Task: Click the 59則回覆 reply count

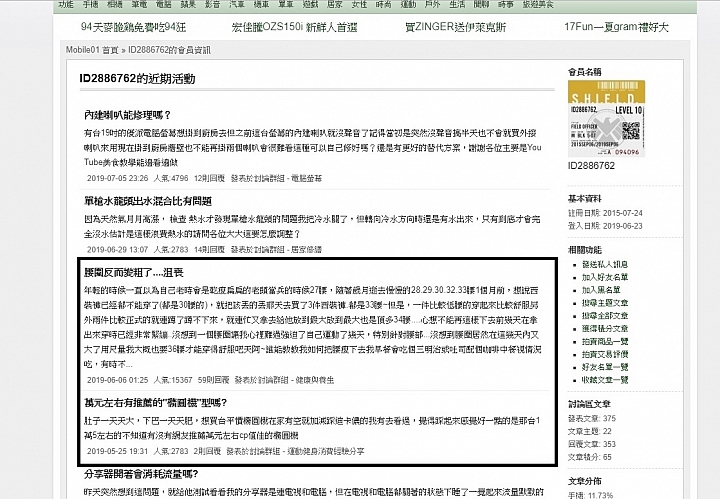Action: tap(213, 380)
